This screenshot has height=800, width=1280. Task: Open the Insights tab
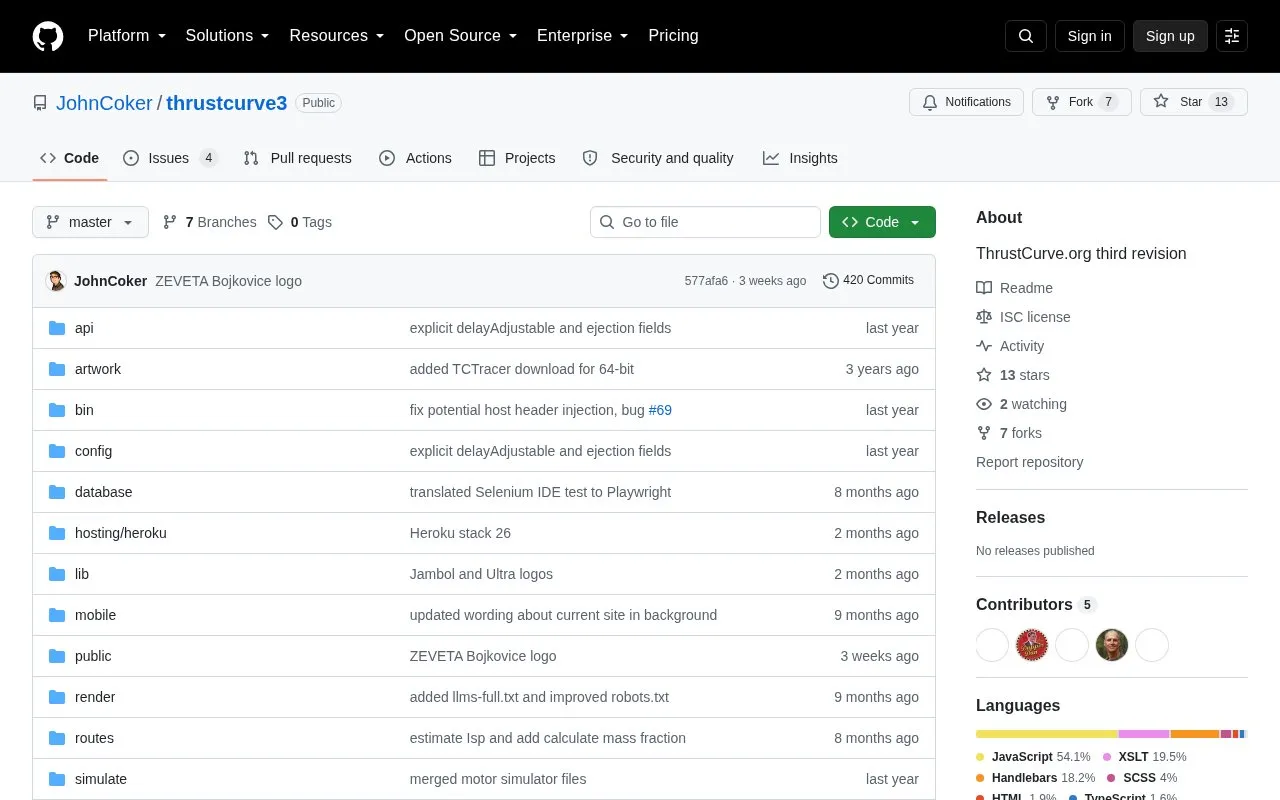click(800, 158)
